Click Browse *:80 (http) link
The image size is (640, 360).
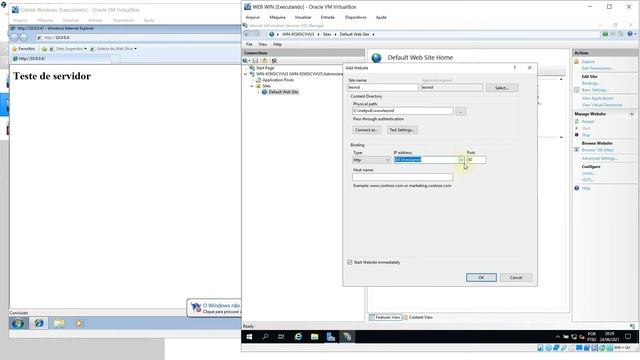pyautogui.click(x=598, y=150)
